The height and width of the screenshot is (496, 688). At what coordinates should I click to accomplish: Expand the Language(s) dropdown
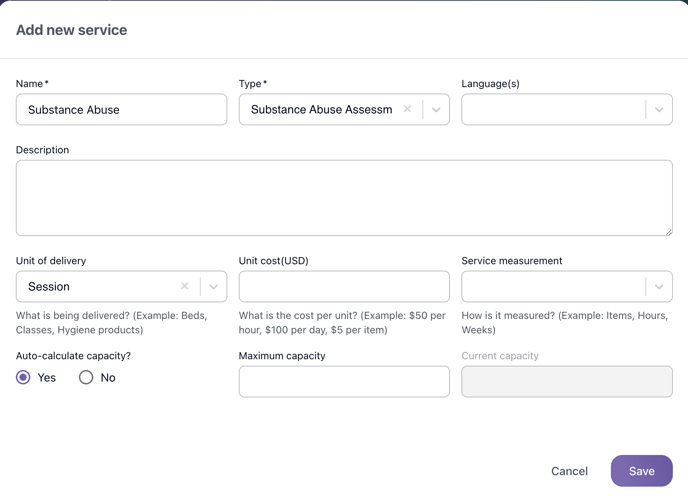coord(659,110)
